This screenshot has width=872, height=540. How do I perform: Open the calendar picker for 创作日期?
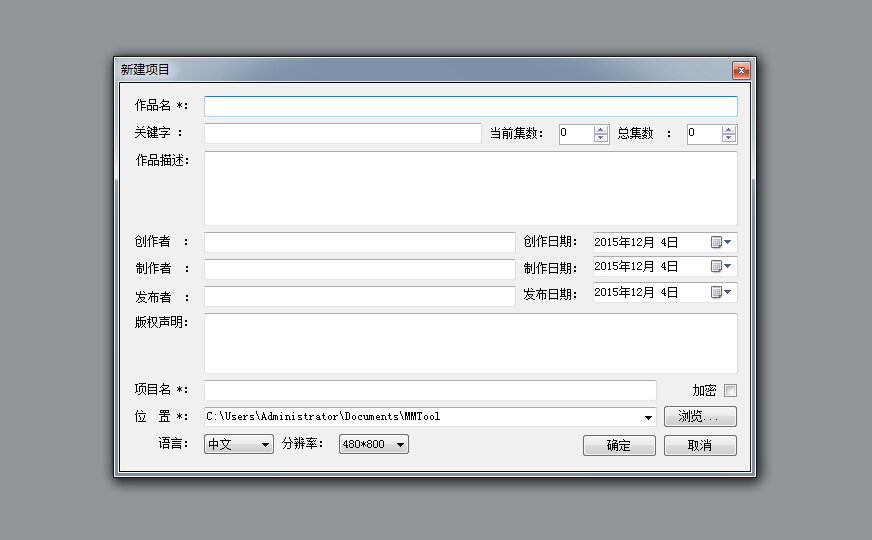(x=721, y=242)
